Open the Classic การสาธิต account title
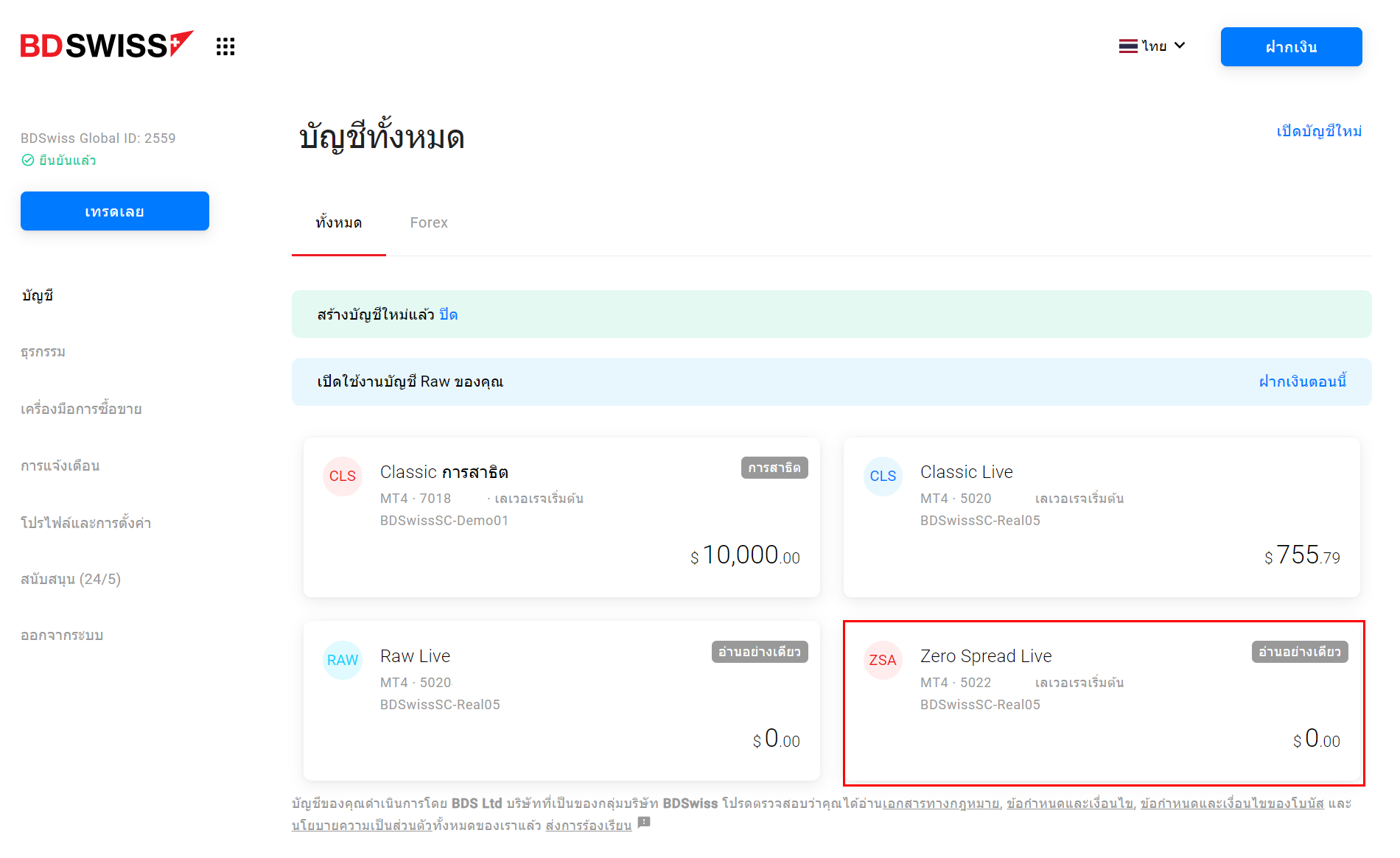Image resolution: width=1400 pixels, height=858 pixels. pyautogui.click(x=444, y=472)
